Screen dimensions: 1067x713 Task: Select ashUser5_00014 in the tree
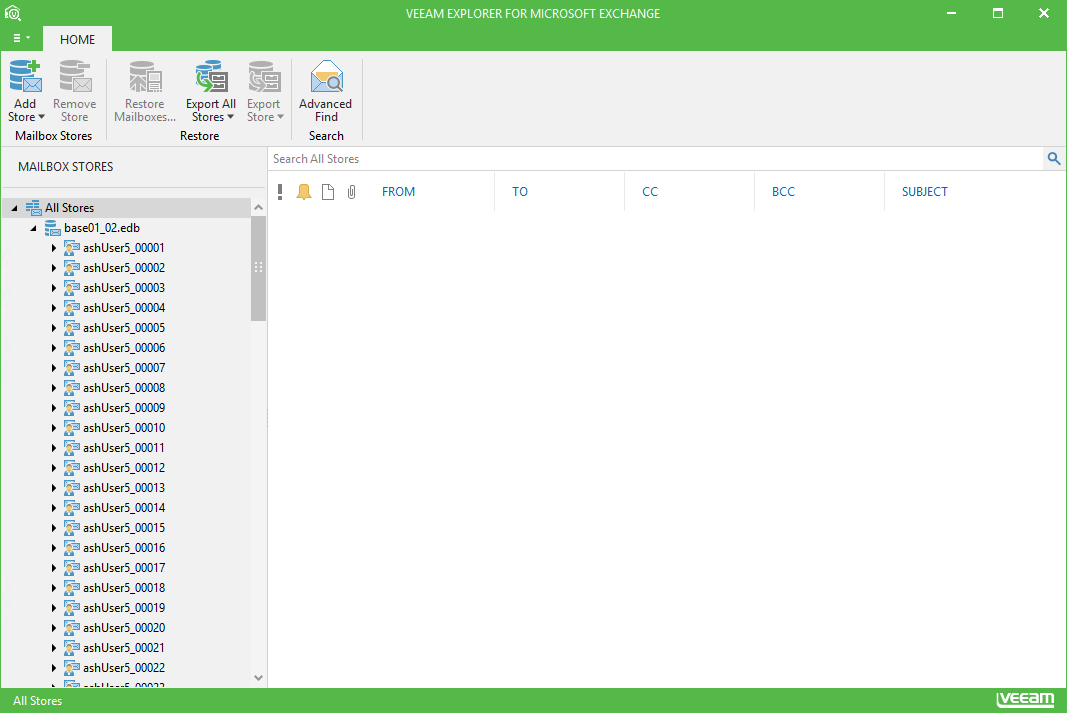[124, 508]
